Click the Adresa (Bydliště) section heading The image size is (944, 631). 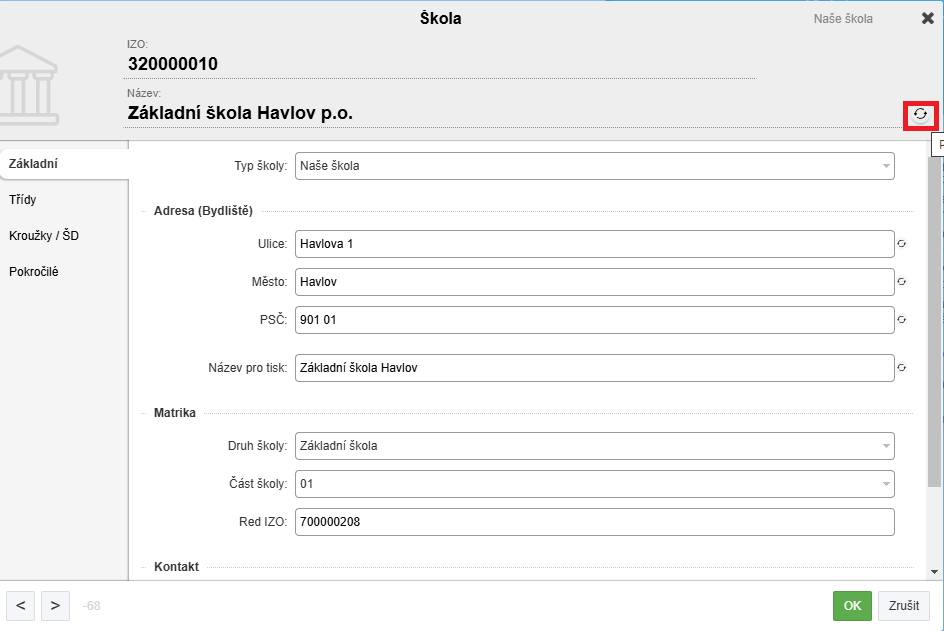pyautogui.click(x=203, y=211)
